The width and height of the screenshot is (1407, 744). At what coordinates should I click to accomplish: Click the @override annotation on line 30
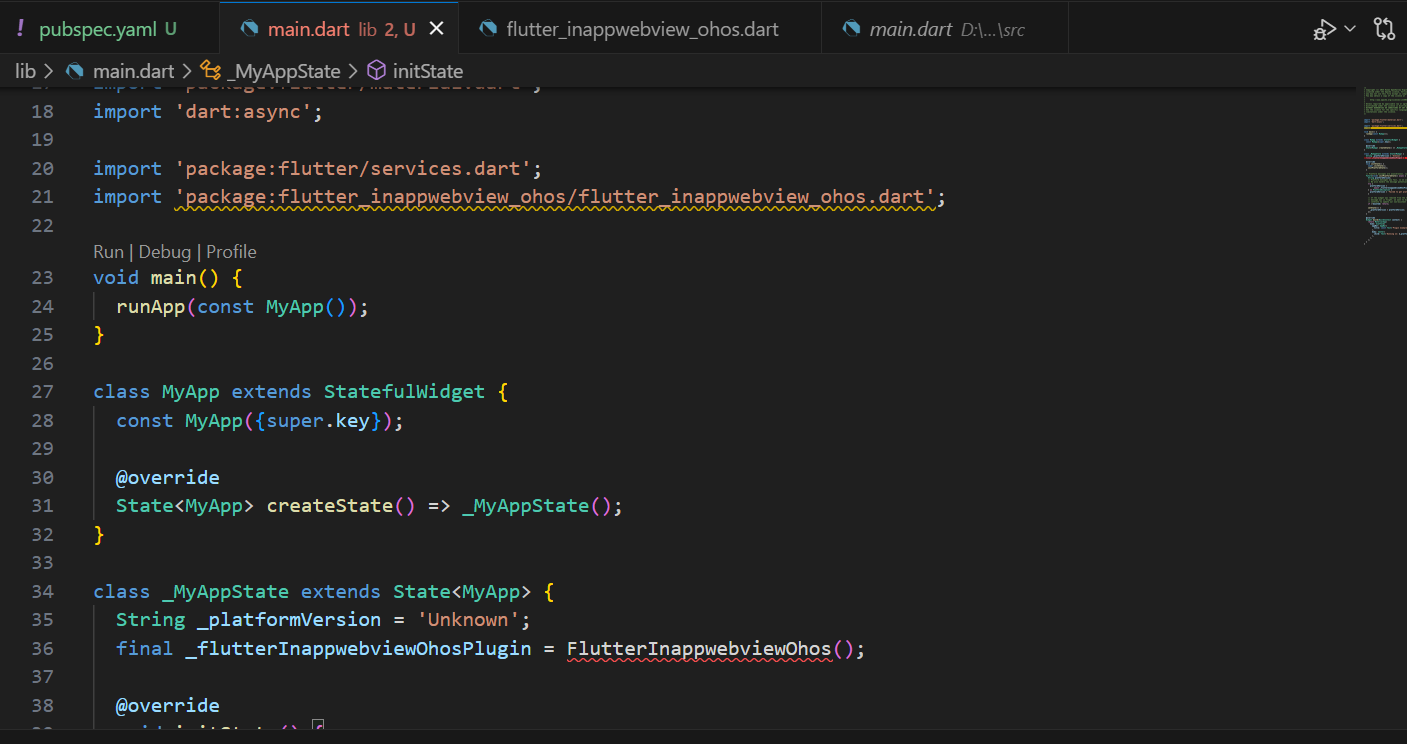coord(168,478)
